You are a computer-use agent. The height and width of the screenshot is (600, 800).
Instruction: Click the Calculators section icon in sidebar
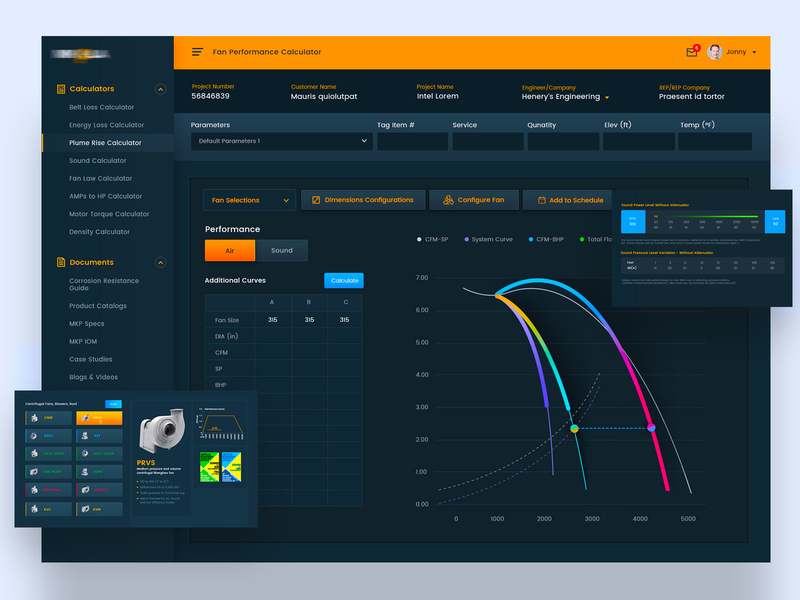click(x=61, y=88)
